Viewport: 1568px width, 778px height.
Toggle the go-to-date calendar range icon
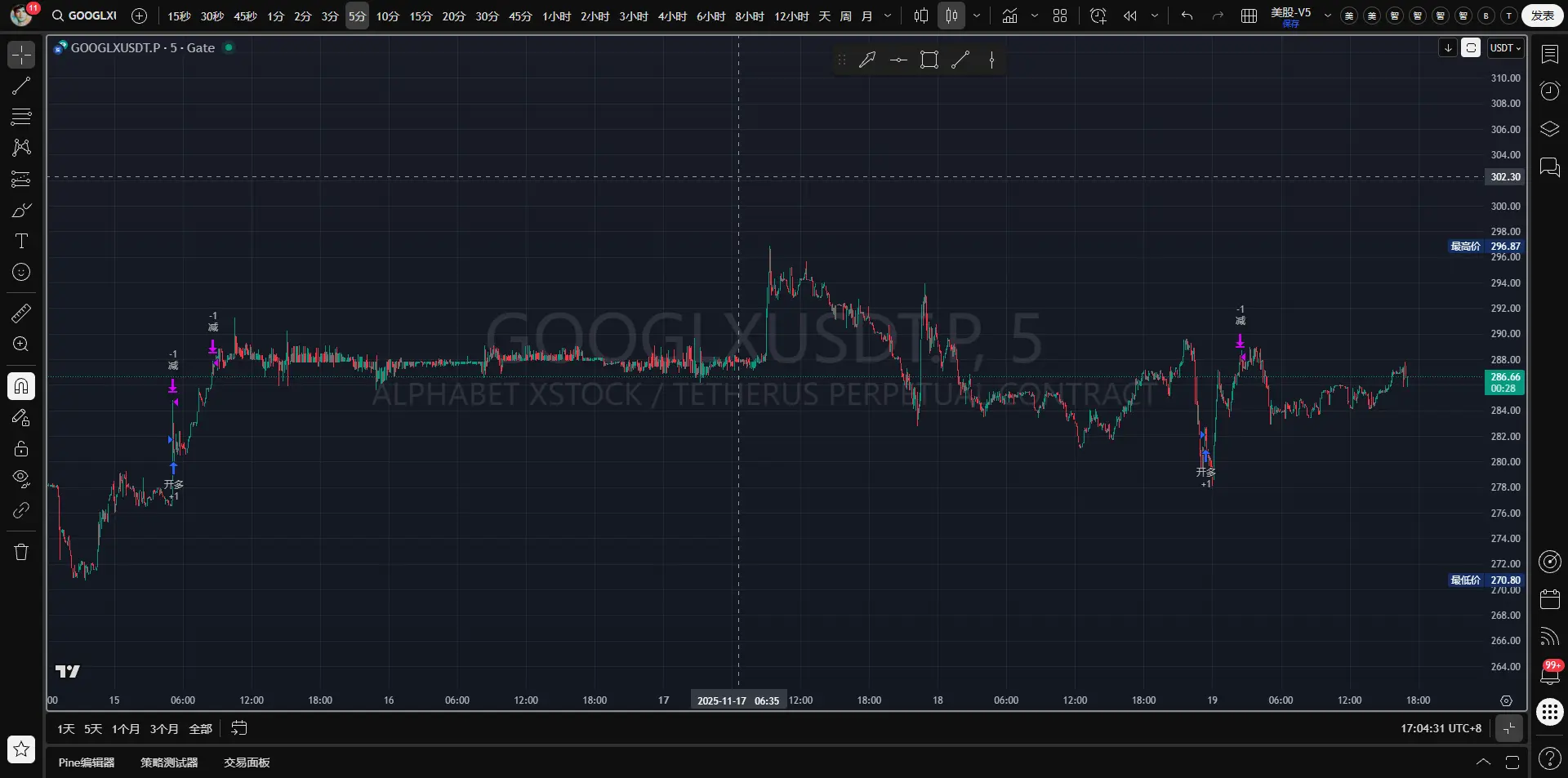239,728
